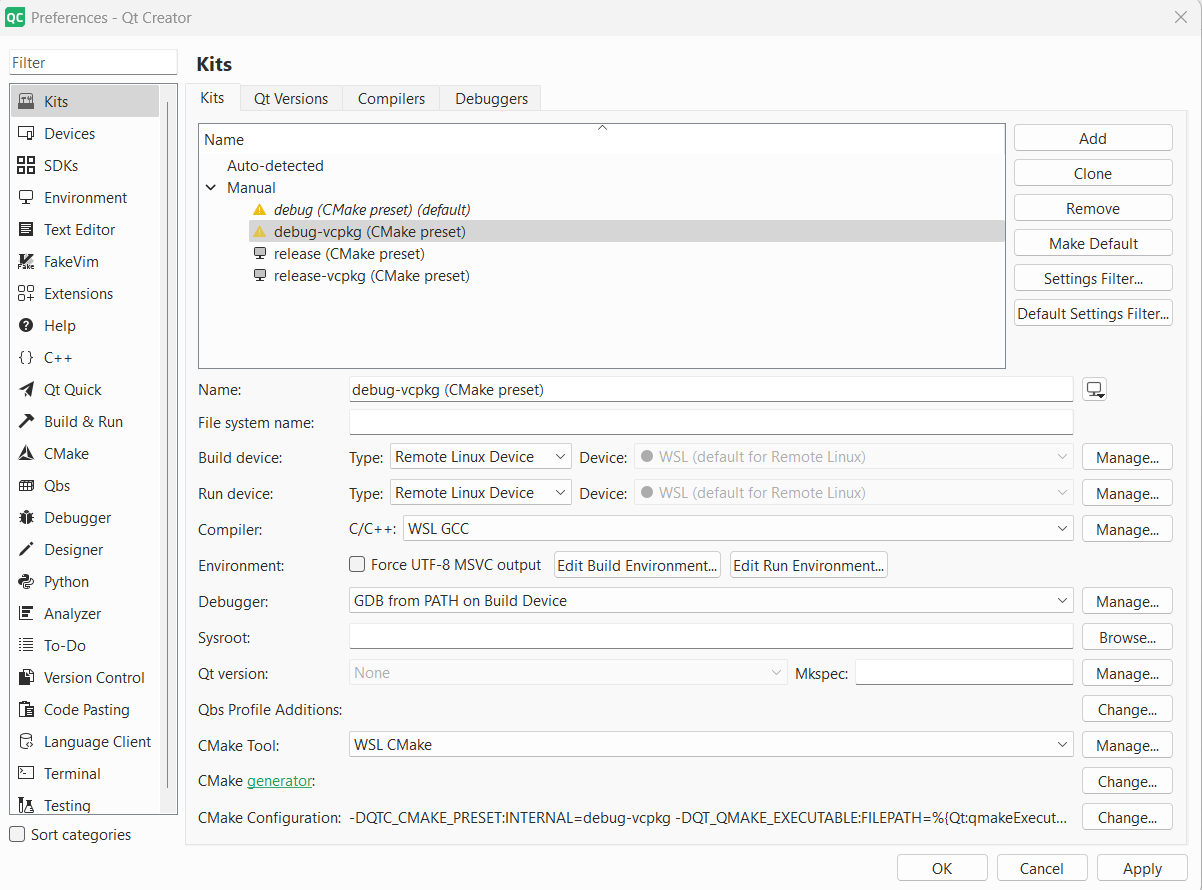Open the SDKs category icon
This screenshot has height=890, width=1202.
pos(27,165)
